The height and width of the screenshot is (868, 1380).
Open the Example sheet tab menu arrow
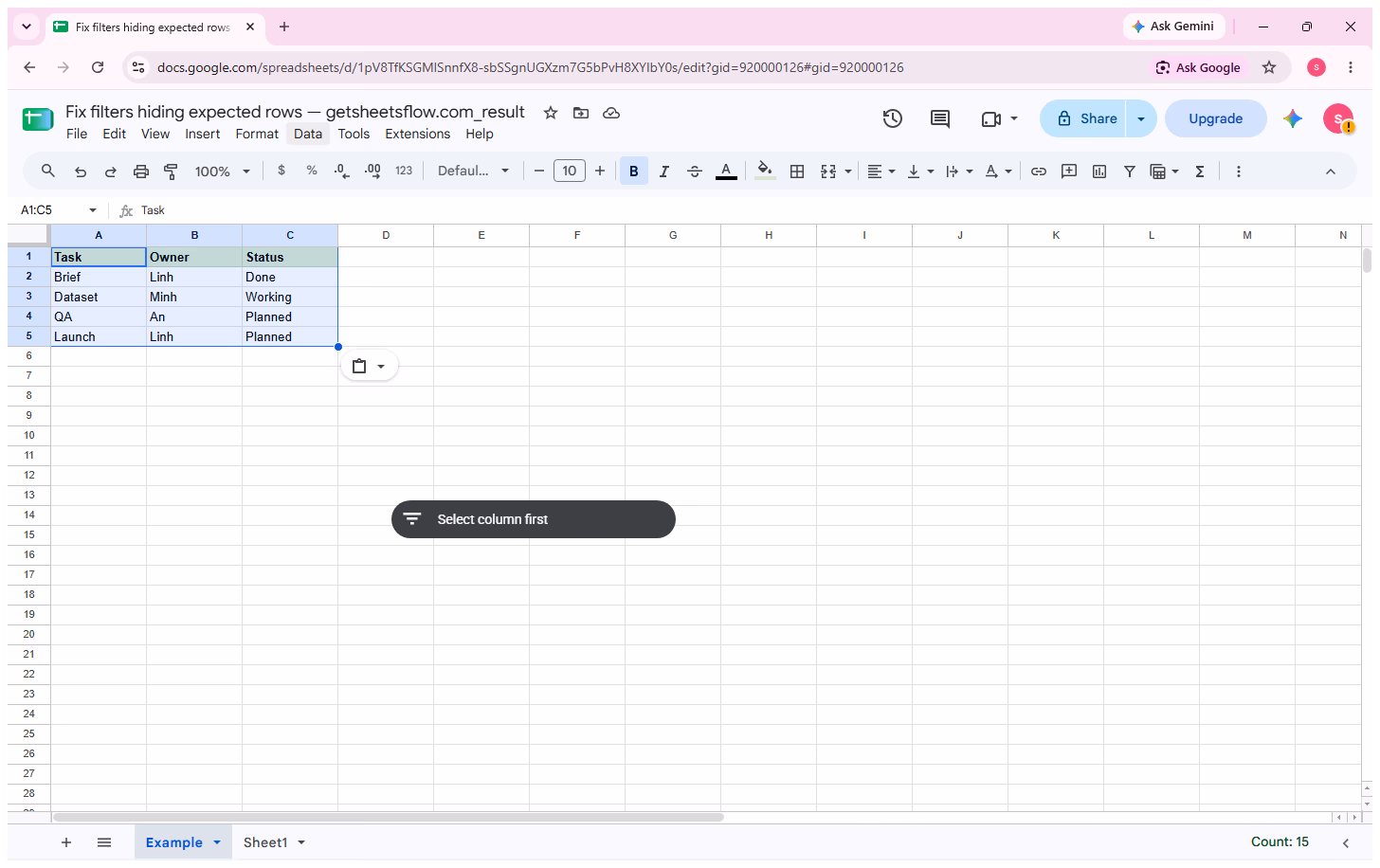[217, 842]
